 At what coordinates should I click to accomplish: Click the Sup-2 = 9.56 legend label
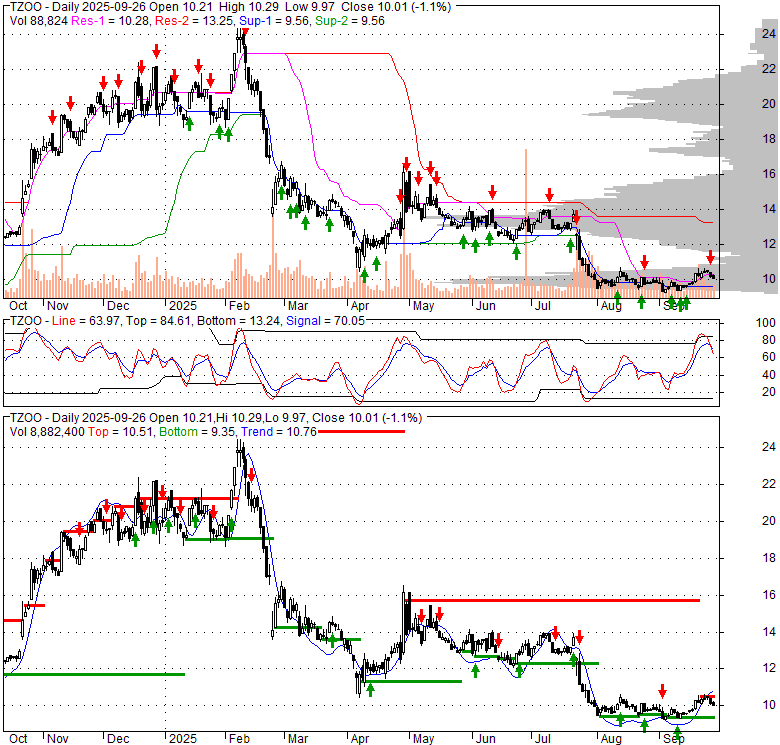click(350, 21)
